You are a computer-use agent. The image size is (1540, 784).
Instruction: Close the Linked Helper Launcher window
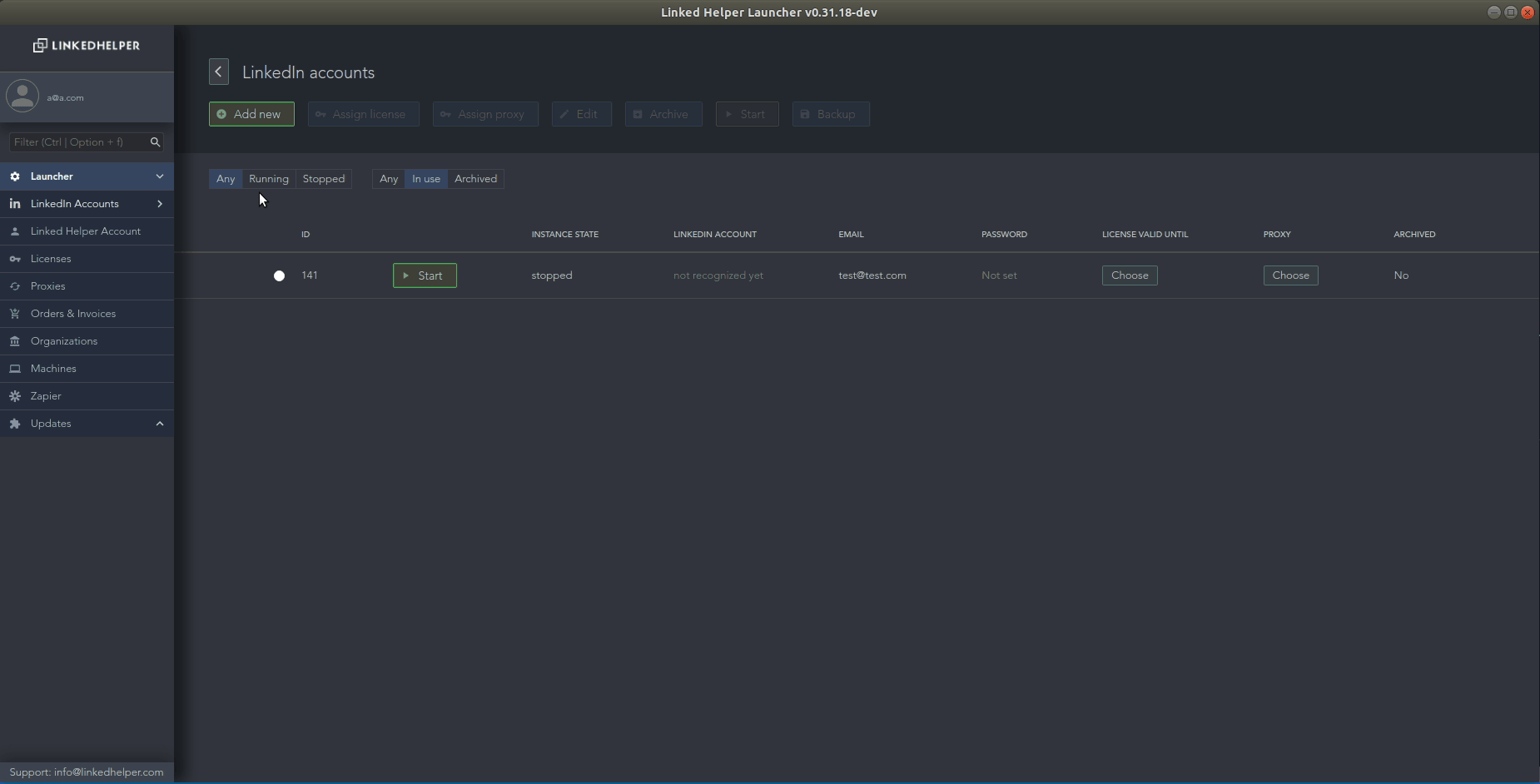click(1528, 12)
